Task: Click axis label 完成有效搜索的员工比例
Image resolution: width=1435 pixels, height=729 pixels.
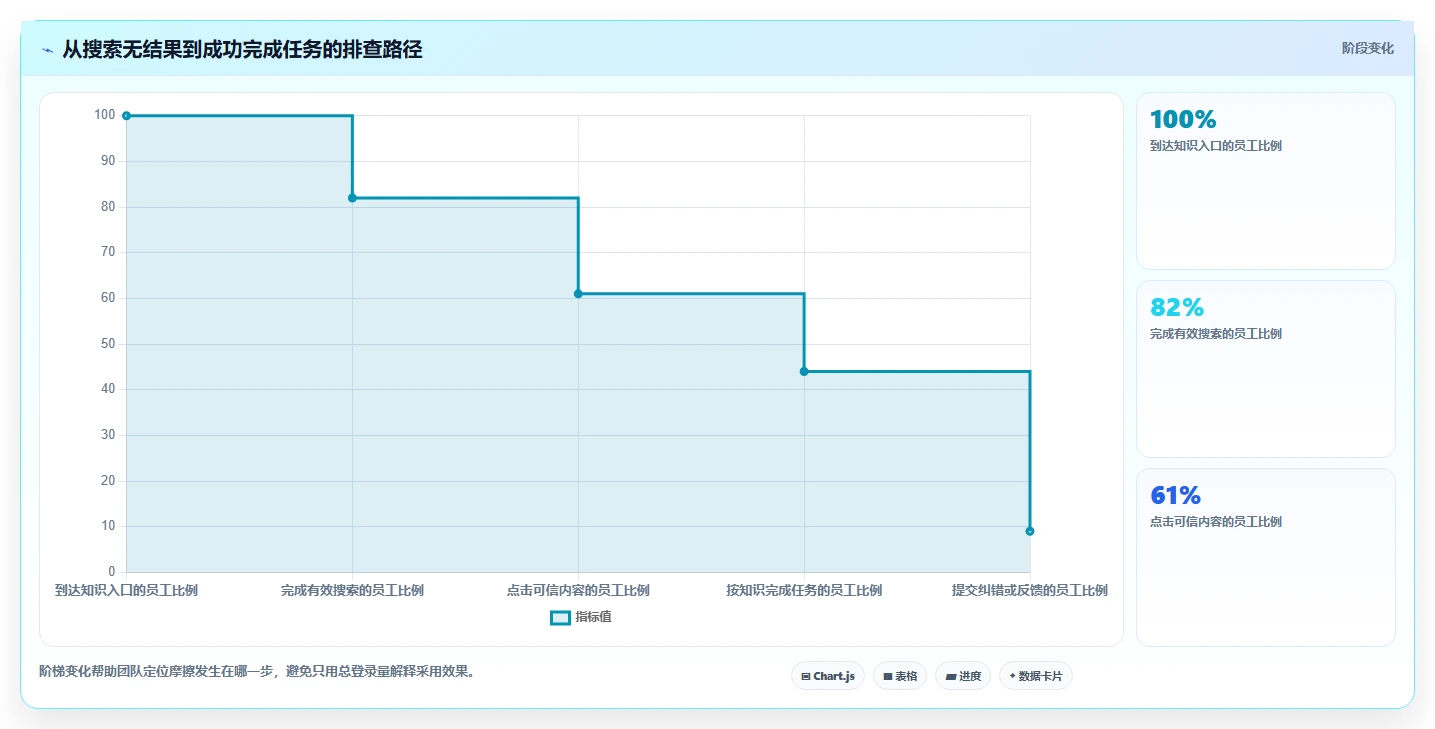Action: point(352,590)
